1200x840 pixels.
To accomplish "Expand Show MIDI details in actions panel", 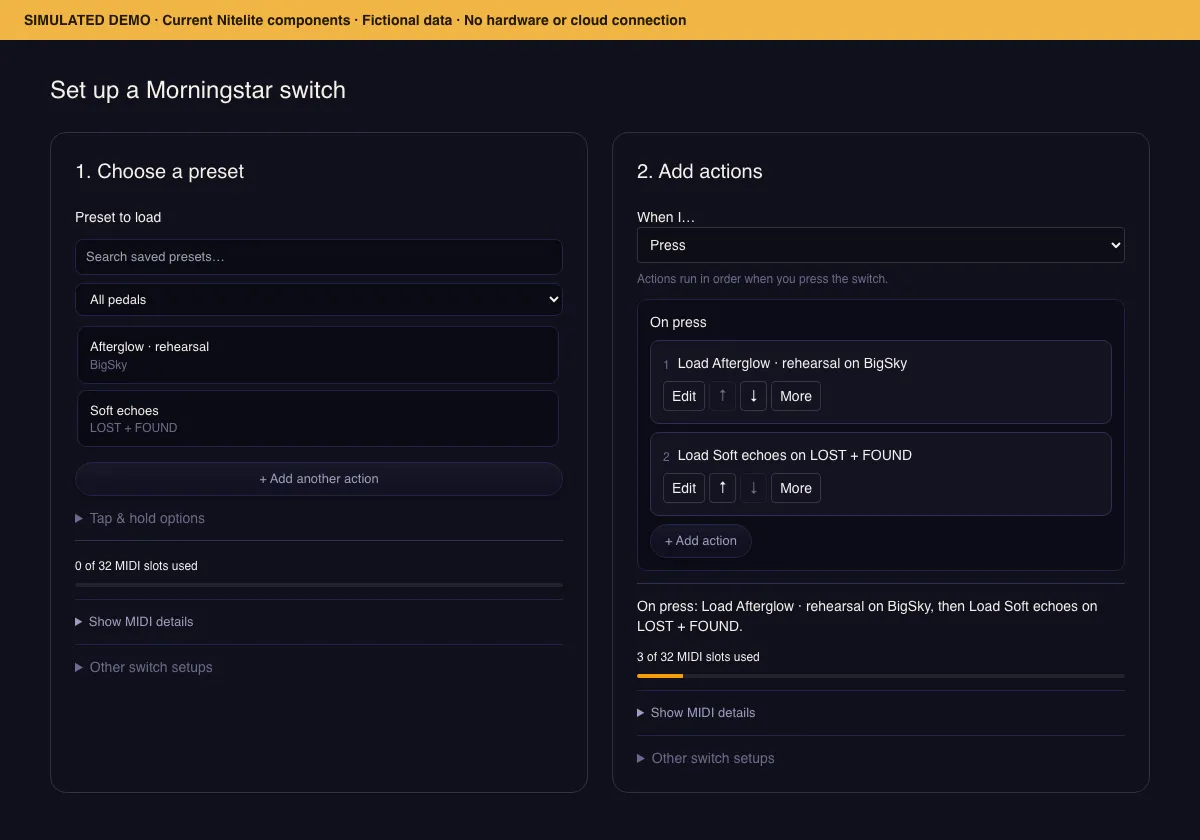I will click(696, 712).
